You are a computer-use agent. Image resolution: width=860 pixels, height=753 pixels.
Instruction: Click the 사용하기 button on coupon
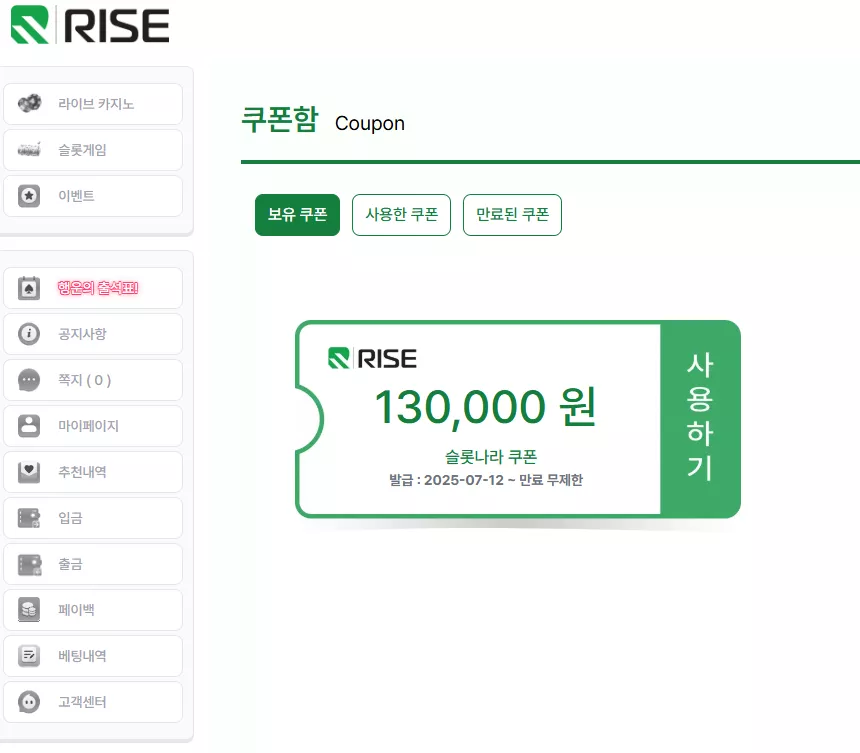(700, 418)
